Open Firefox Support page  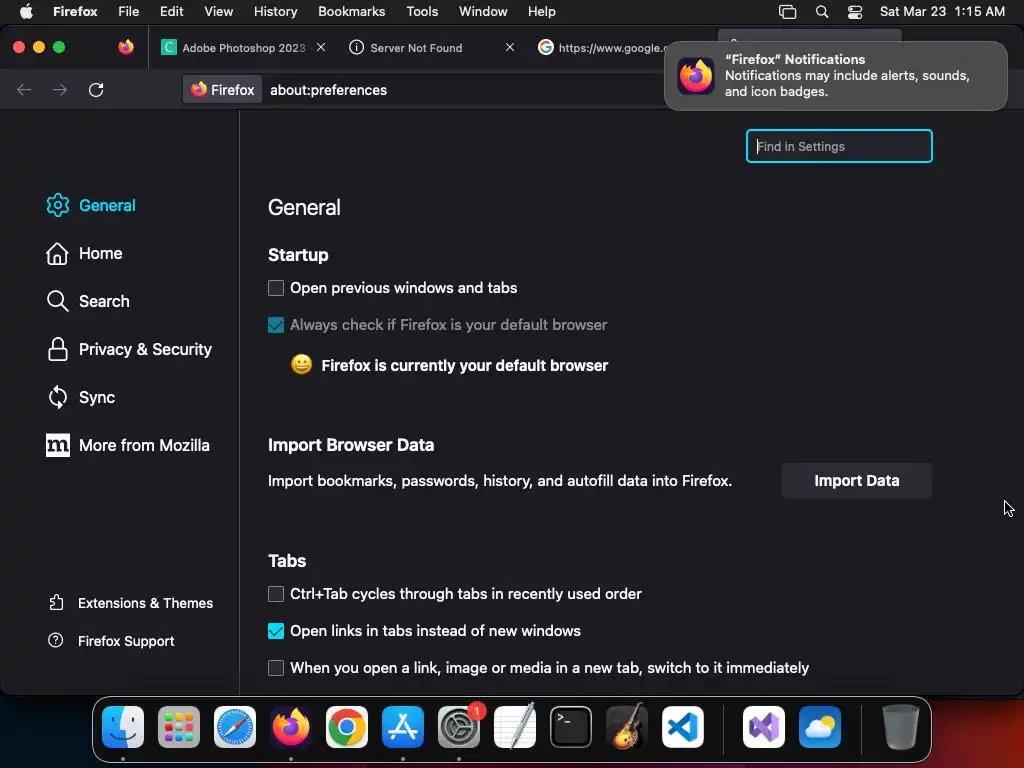pos(111,641)
